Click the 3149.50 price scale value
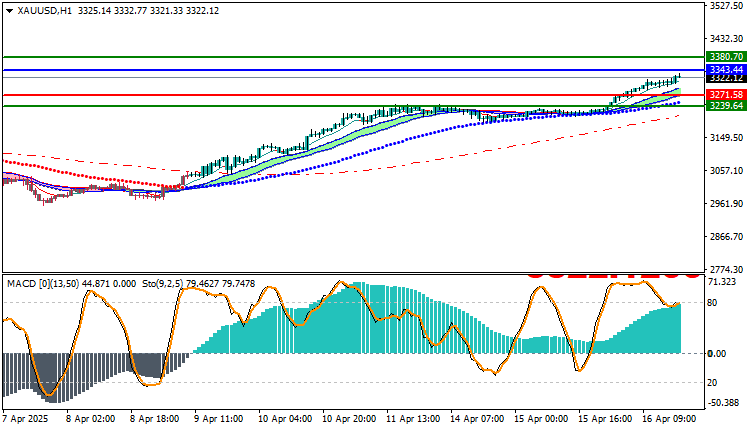Viewport: 750px width, 430px height. point(727,138)
